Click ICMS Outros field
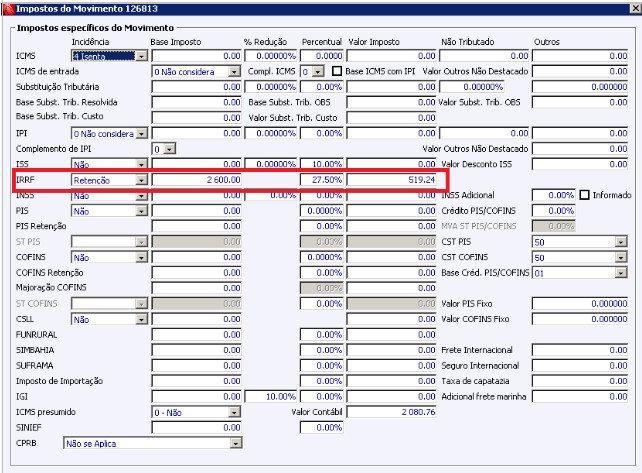The image size is (642, 473). 580,56
